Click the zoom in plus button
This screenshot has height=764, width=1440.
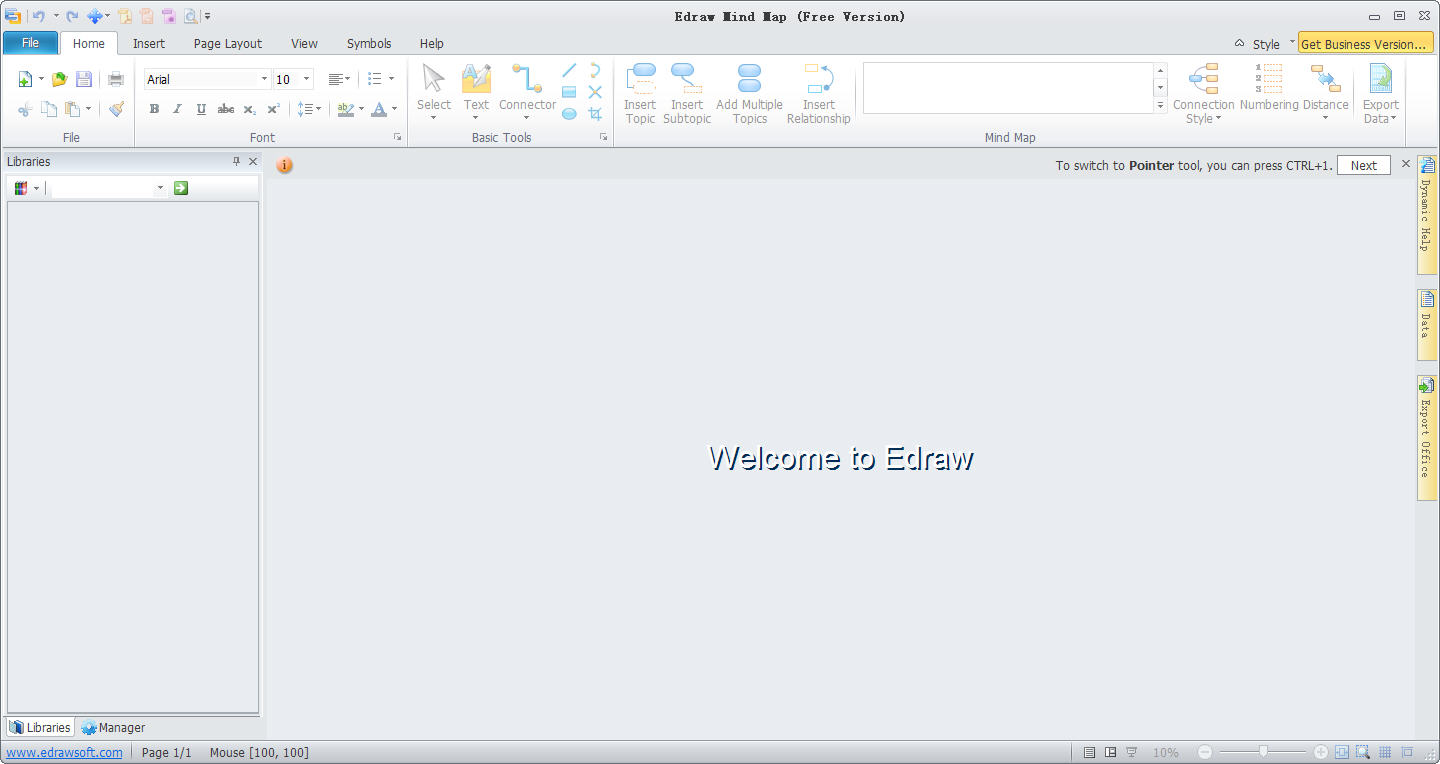pos(1321,752)
